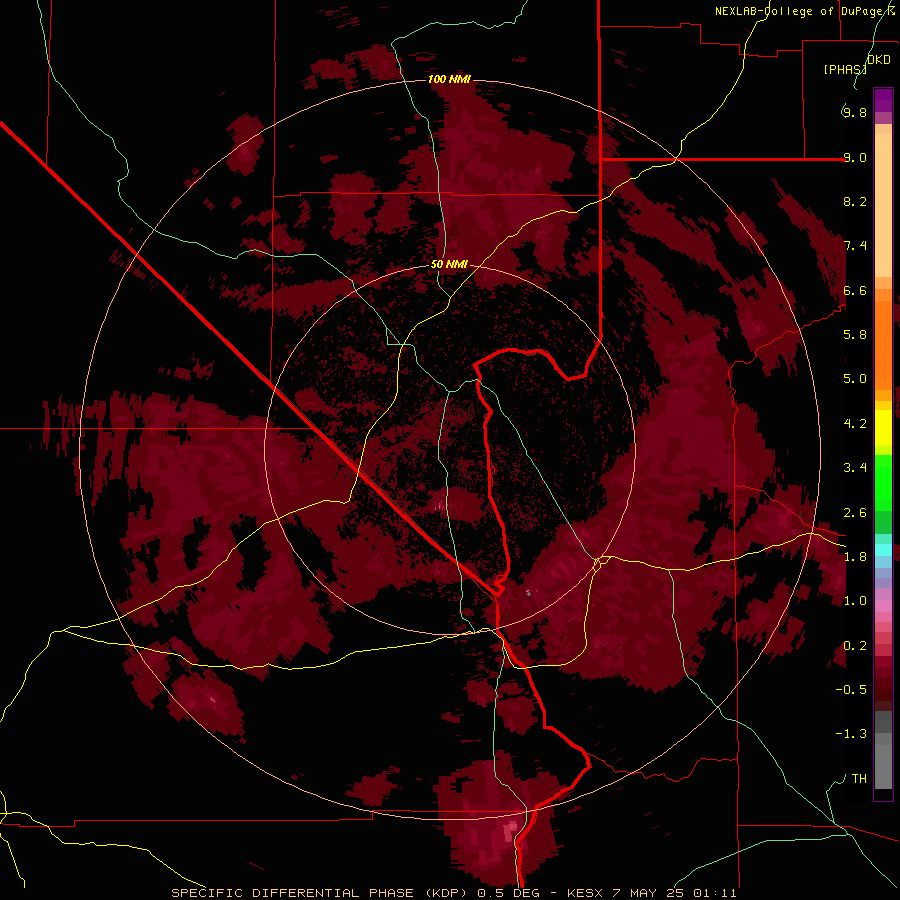Pick the pink segment of the color bar

pyautogui.click(x=883, y=606)
